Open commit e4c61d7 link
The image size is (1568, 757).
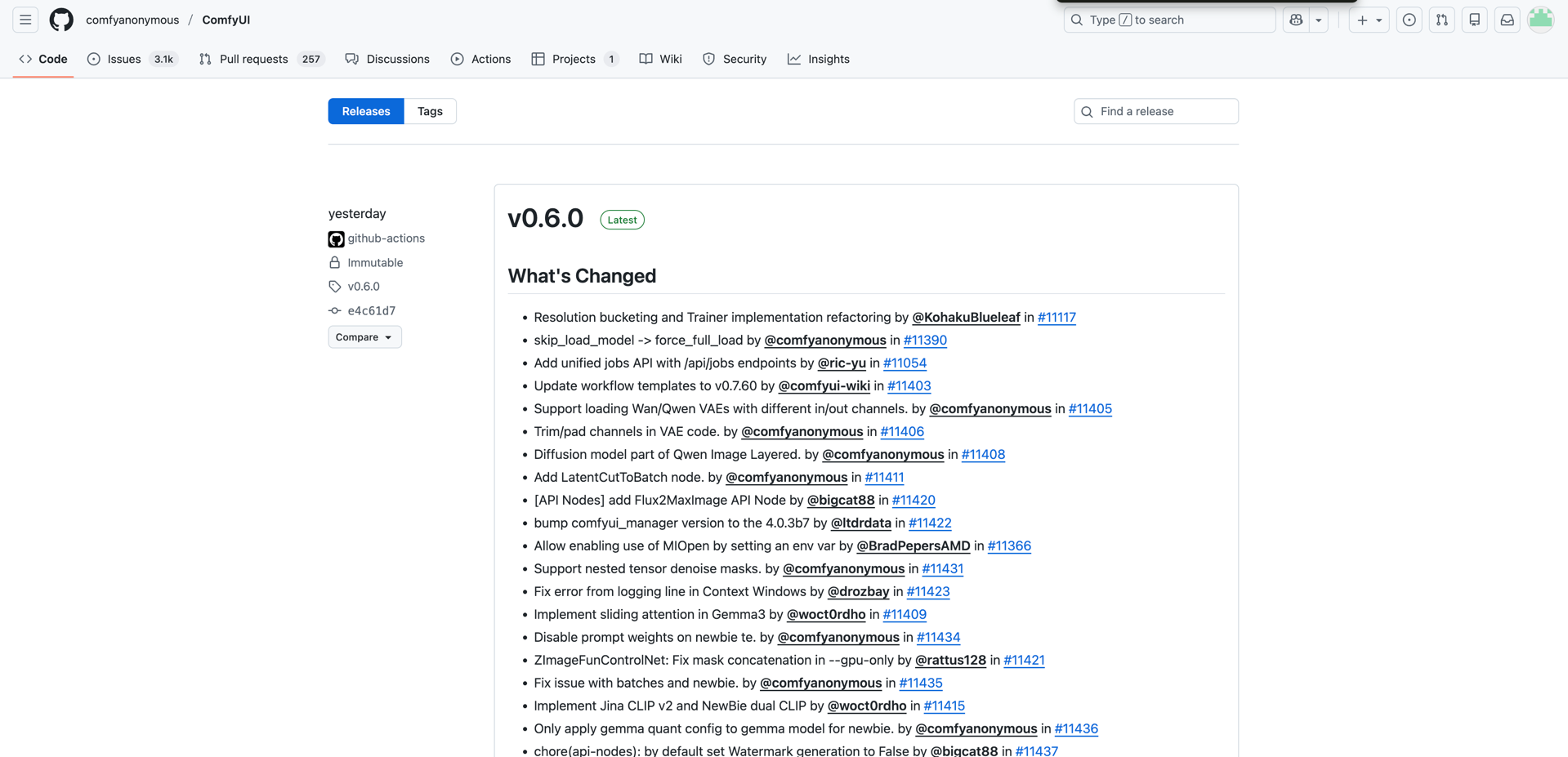(x=371, y=310)
